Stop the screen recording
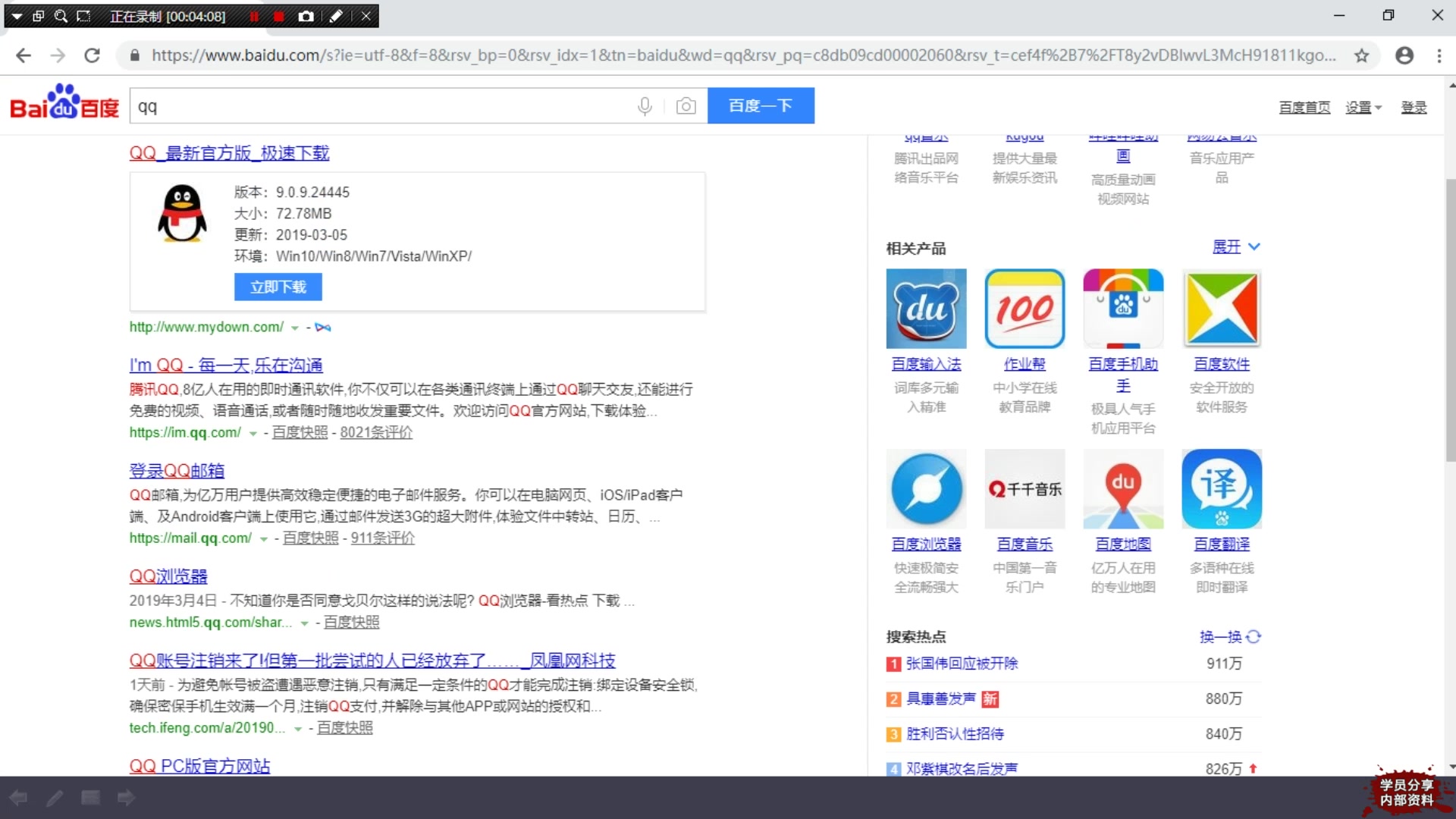This screenshot has width=1456, height=819. point(279,16)
